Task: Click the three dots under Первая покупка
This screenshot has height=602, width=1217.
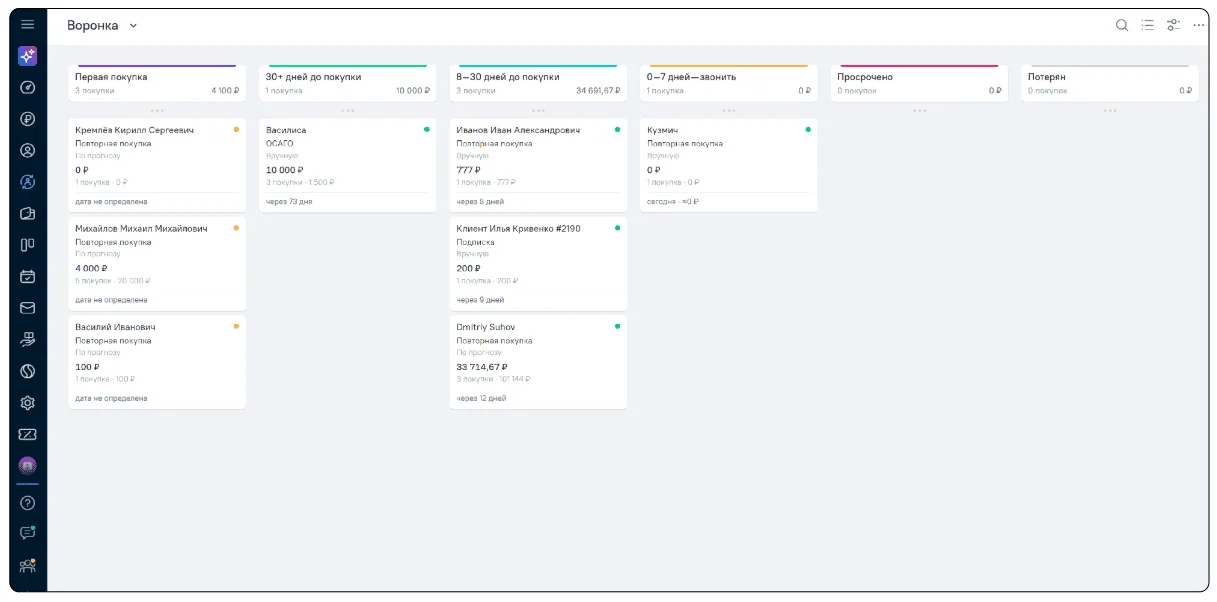Action: 157,110
